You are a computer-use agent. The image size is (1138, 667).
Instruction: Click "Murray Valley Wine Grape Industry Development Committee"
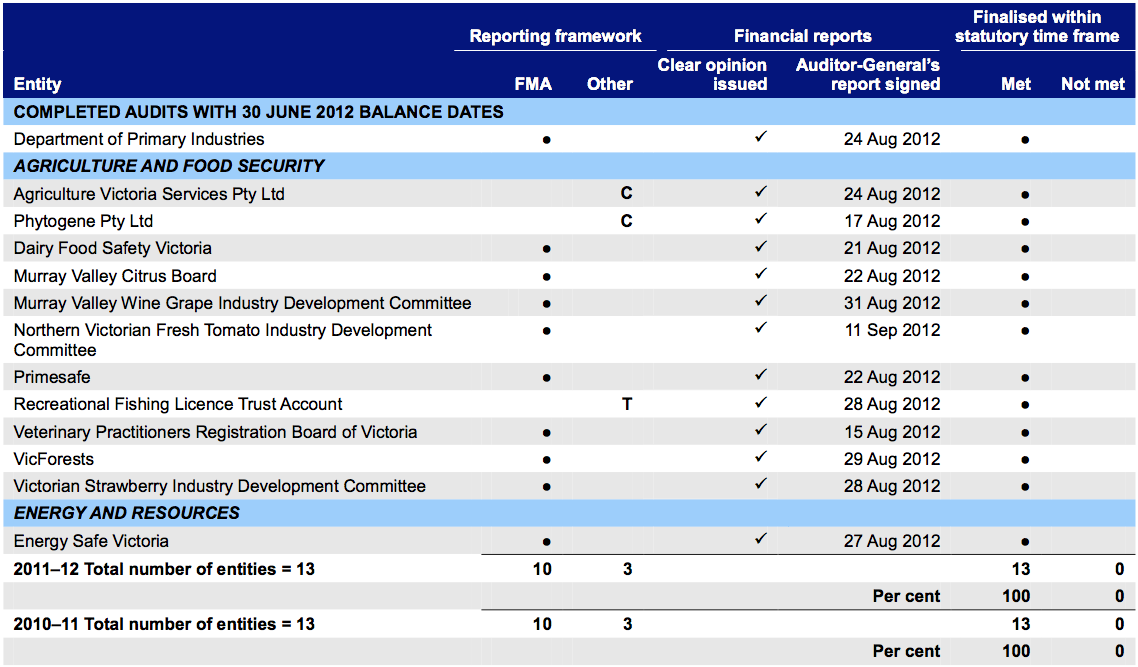(x=242, y=303)
